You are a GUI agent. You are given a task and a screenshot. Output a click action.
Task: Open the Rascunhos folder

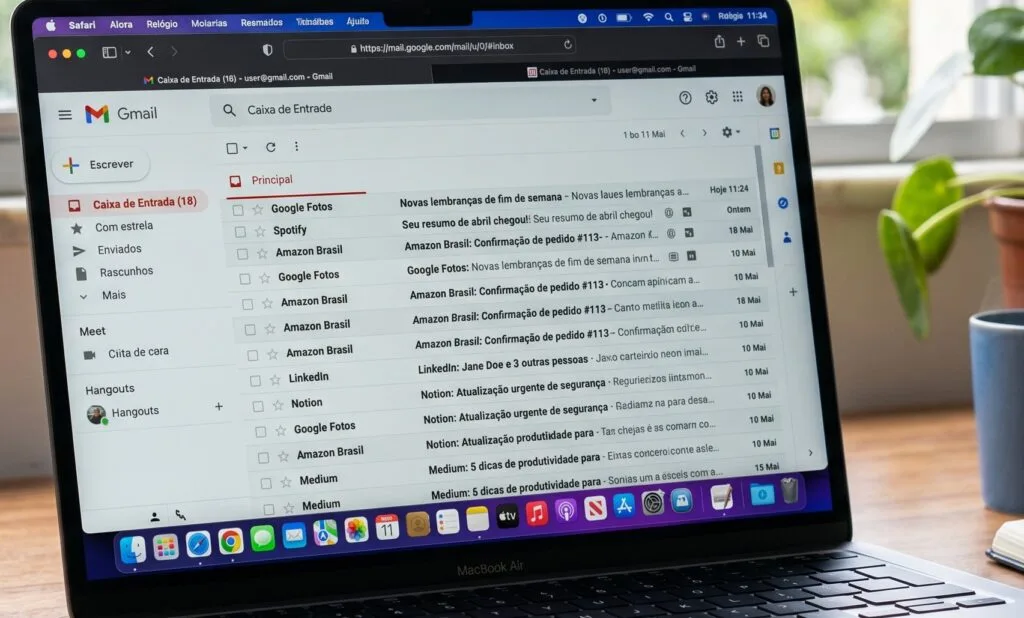coord(126,271)
